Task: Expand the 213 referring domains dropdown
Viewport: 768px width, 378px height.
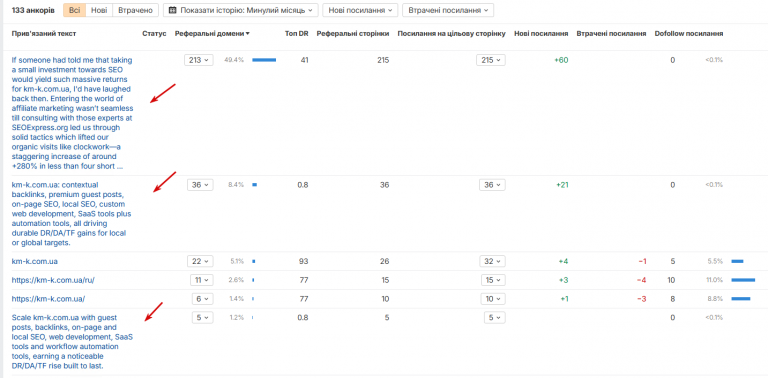Action: [x=199, y=60]
